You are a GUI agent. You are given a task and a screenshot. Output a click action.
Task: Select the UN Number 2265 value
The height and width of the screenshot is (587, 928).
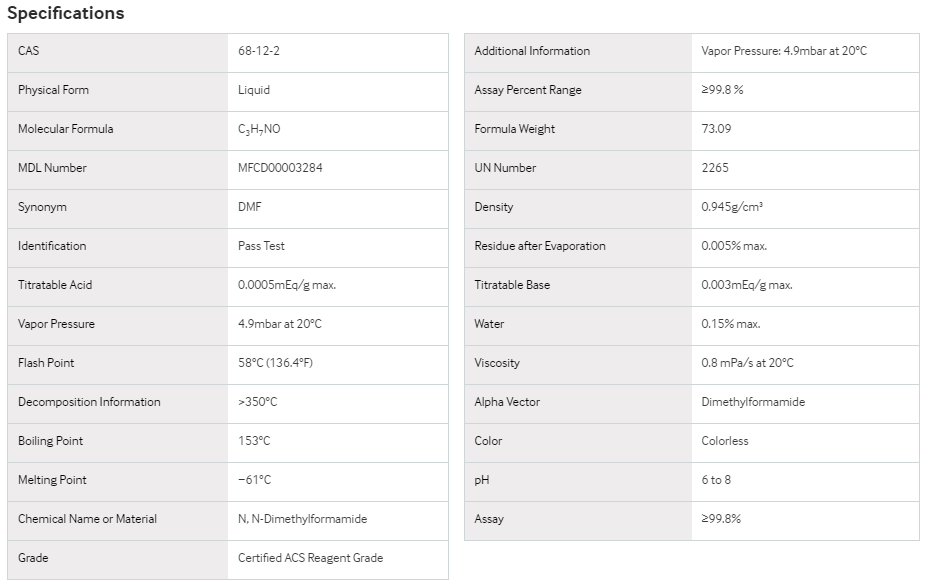715,168
